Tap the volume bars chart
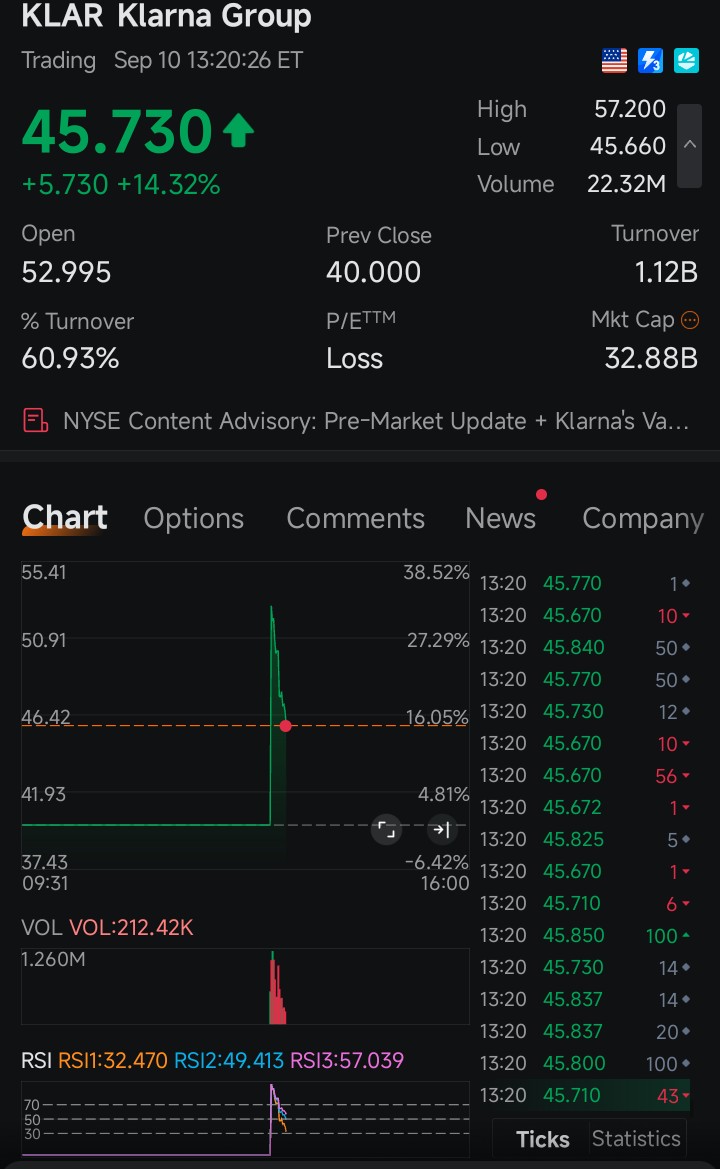This screenshot has width=720, height=1169. coord(245,987)
